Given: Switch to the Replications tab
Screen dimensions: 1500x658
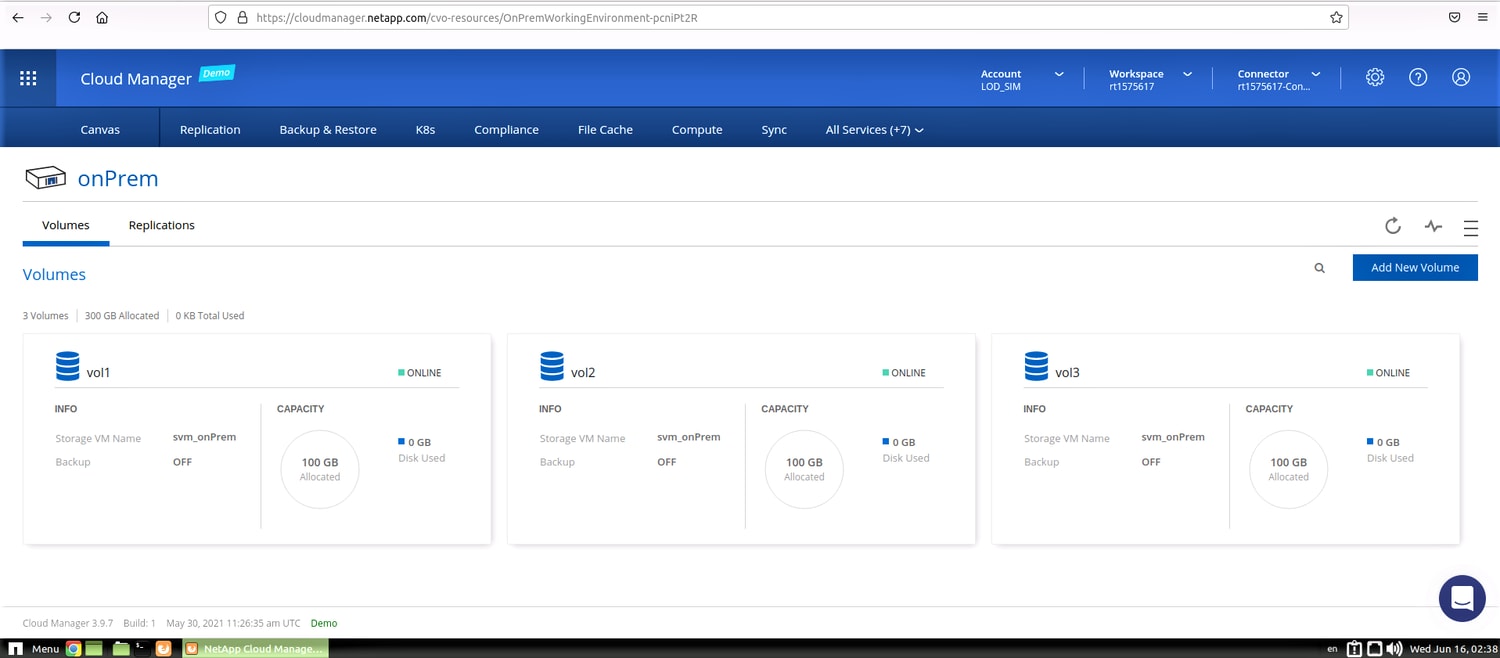Looking at the screenshot, I should pyautogui.click(x=161, y=225).
